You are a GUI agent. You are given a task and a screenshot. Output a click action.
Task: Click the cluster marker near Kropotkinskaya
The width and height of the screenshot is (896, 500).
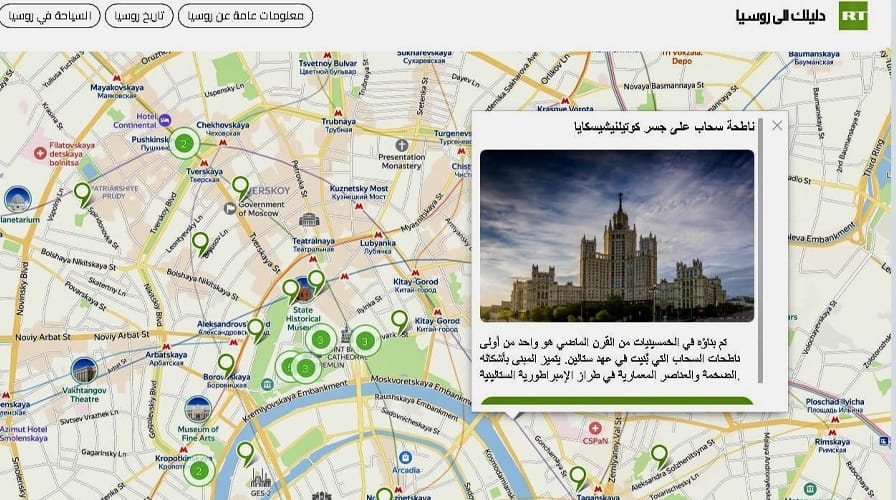pyautogui.click(x=199, y=471)
